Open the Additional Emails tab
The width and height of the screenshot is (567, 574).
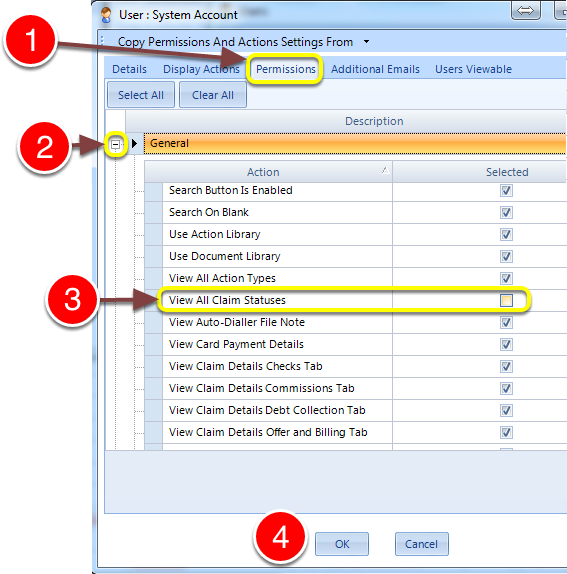pos(375,69)
